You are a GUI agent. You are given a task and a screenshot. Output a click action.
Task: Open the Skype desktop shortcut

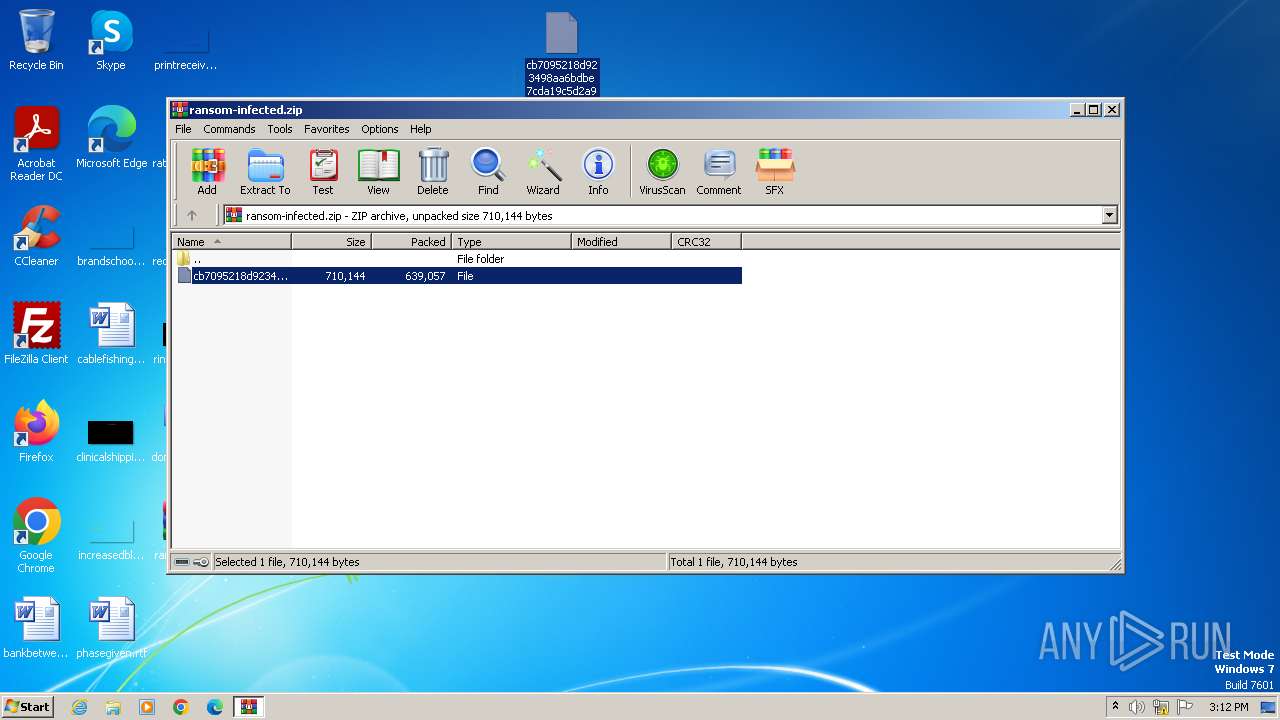(111, 40)
